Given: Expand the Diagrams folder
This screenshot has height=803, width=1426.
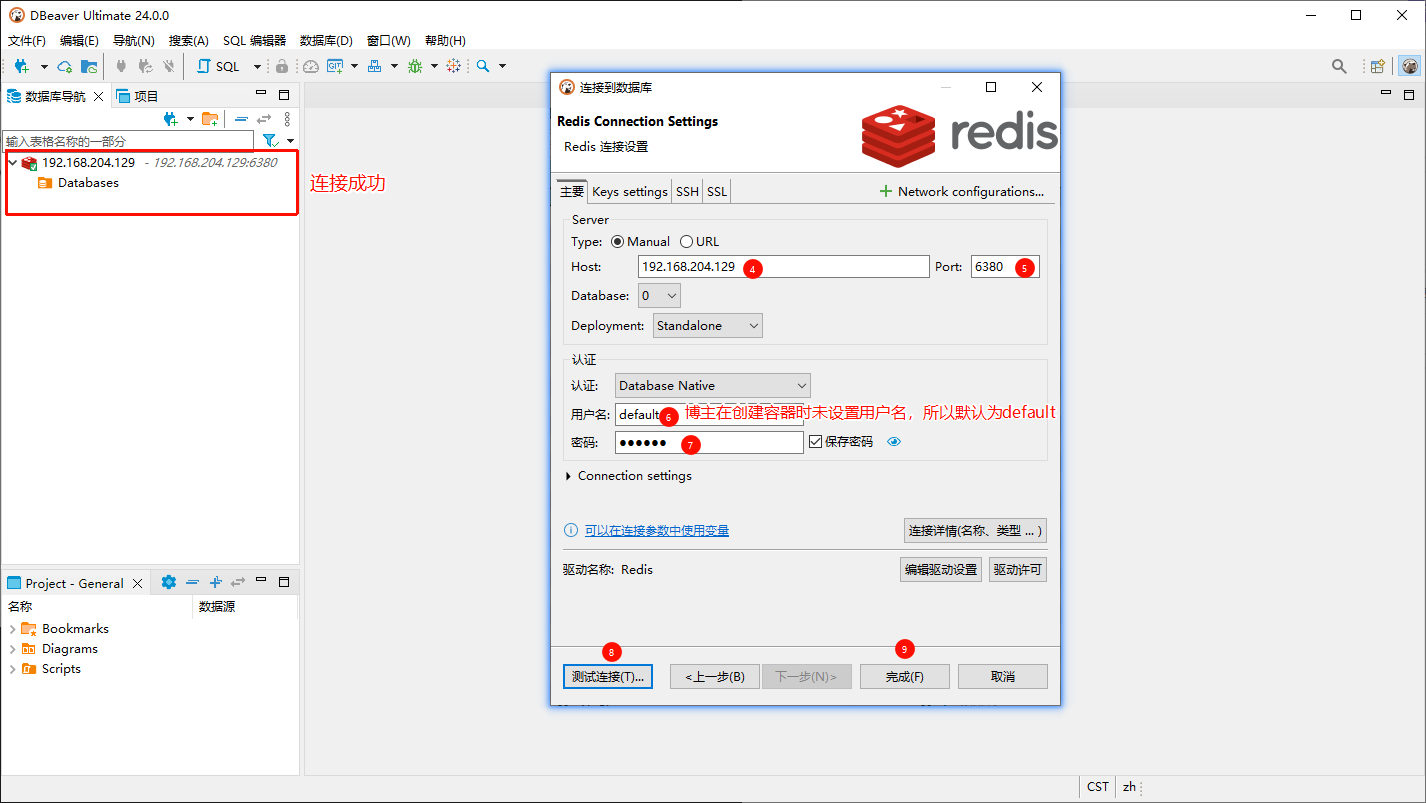Looking at the screenshot, I should point(12,649).
